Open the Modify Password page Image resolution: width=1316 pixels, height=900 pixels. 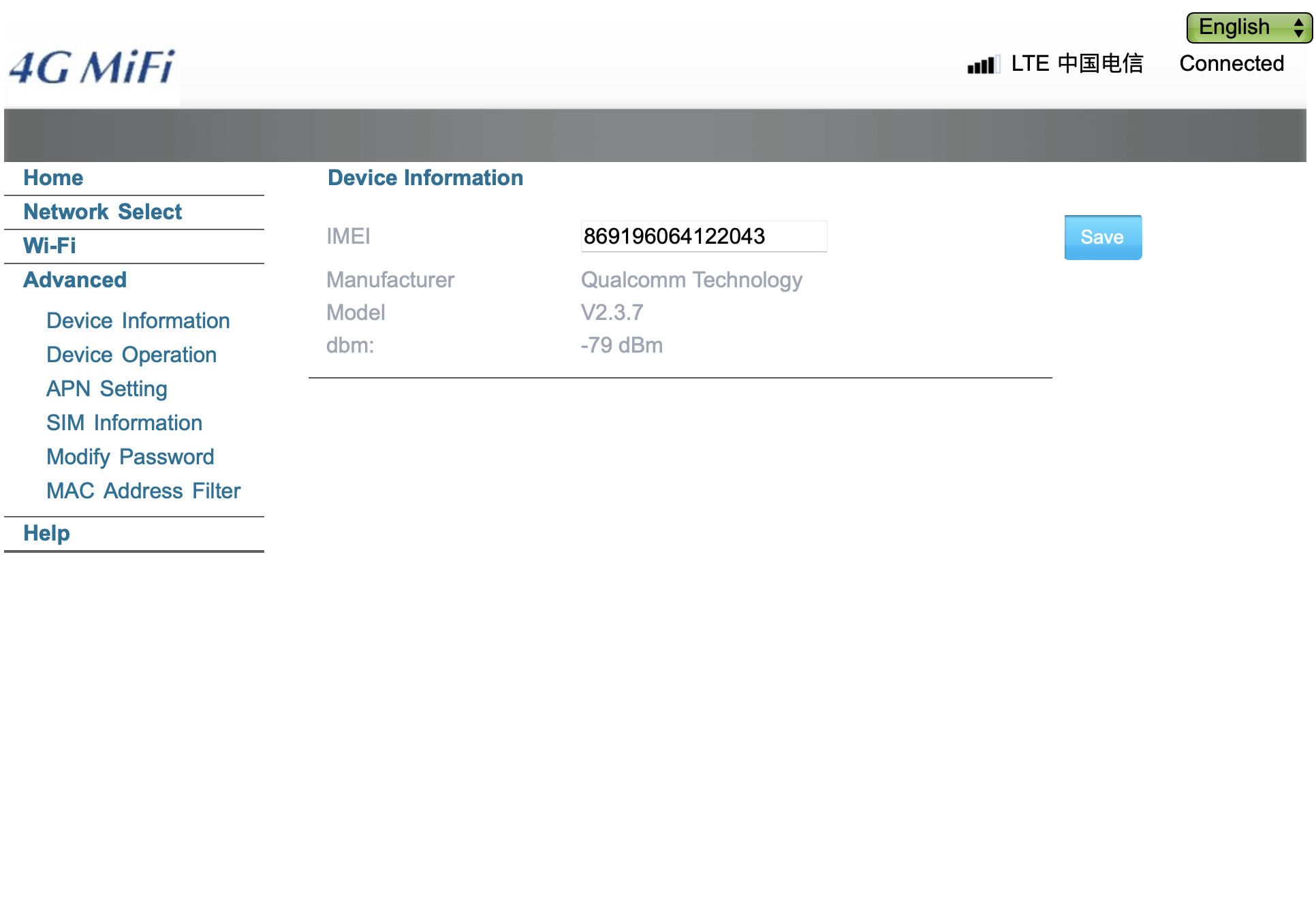tap(129, 457)
